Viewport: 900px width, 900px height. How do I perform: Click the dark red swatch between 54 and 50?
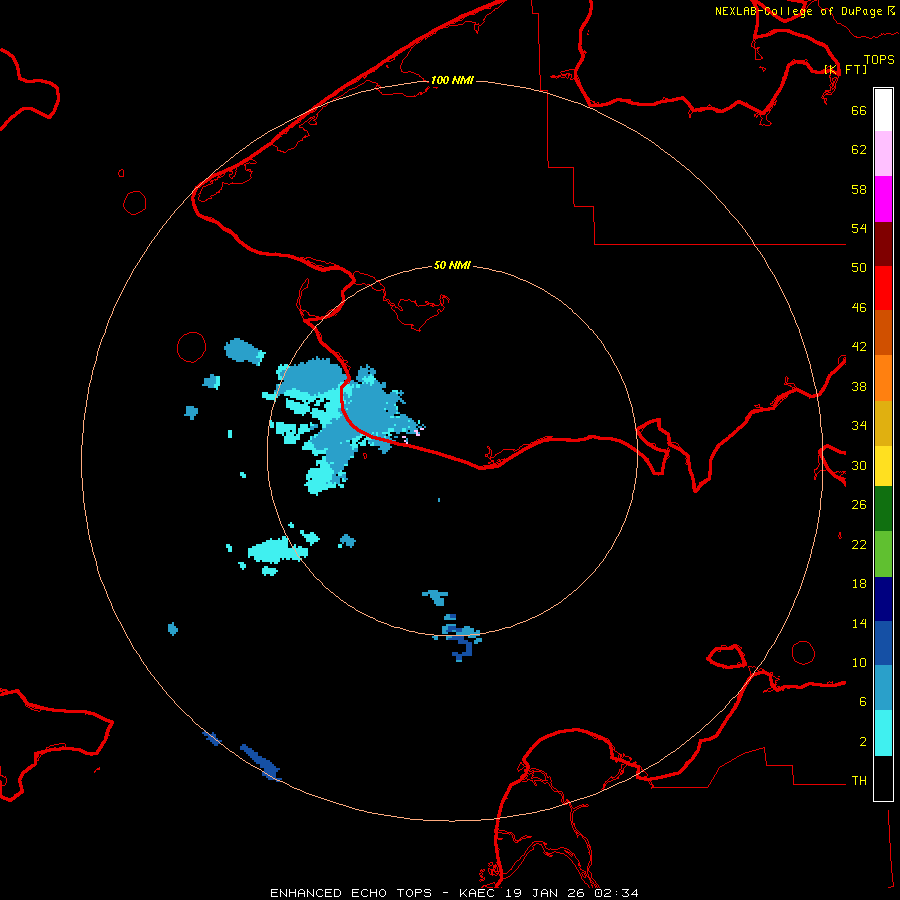883,243
